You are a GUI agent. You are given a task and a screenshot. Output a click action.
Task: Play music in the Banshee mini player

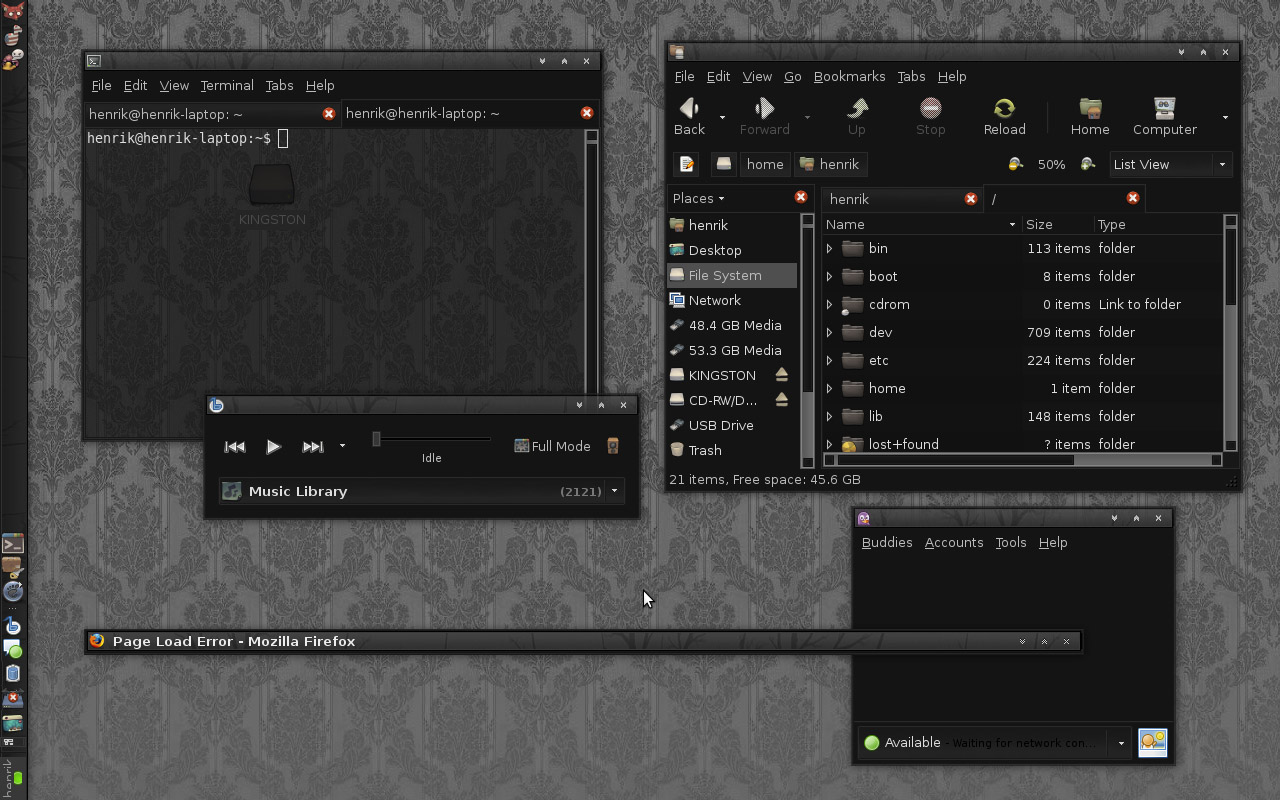[x=273, y=447]
